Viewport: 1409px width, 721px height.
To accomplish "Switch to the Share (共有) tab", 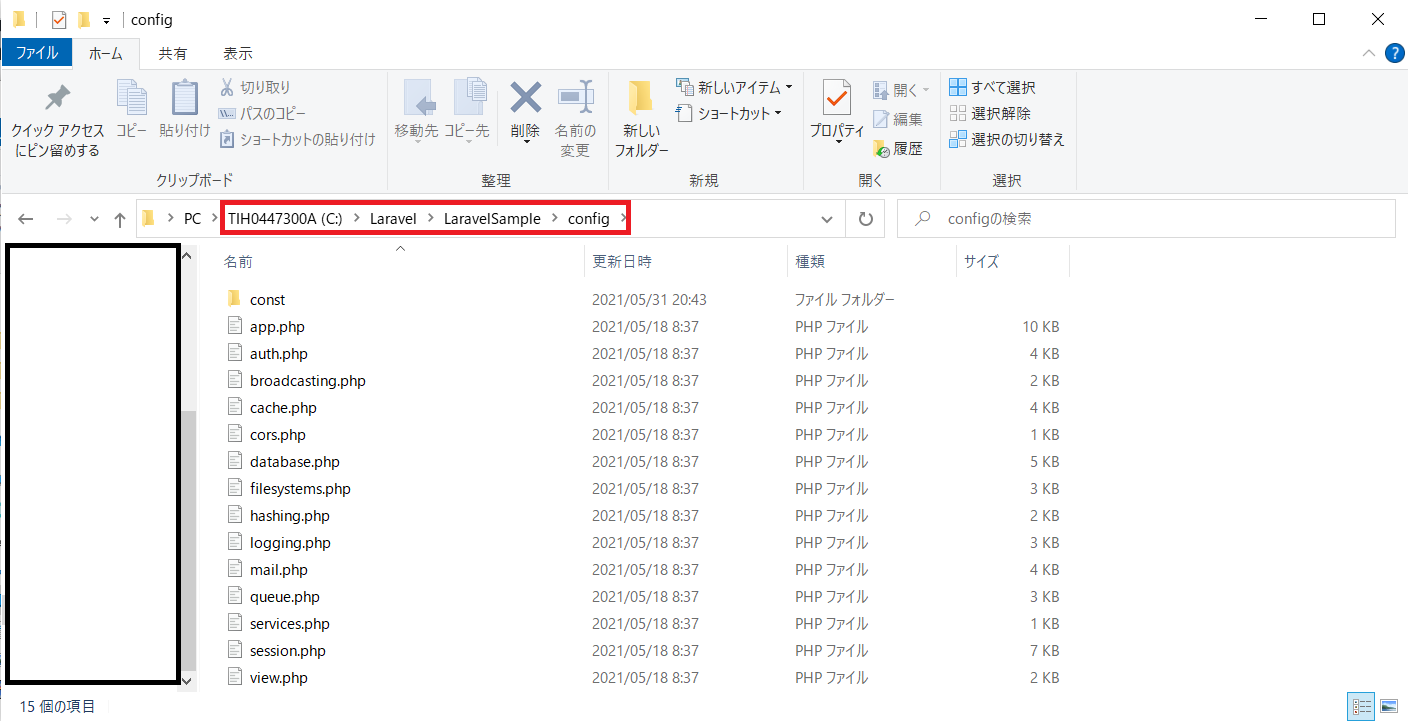I will [173, 53].
